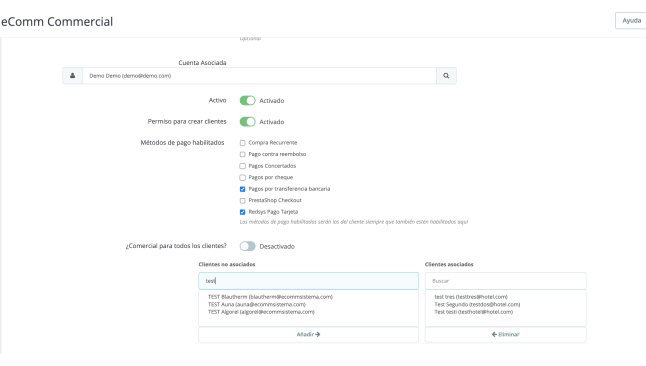Image resolution: width=646 pixels, height=366 pixels.
Task: Check the PrestaShop Checkout checkbox
Action: click(243, 201)
